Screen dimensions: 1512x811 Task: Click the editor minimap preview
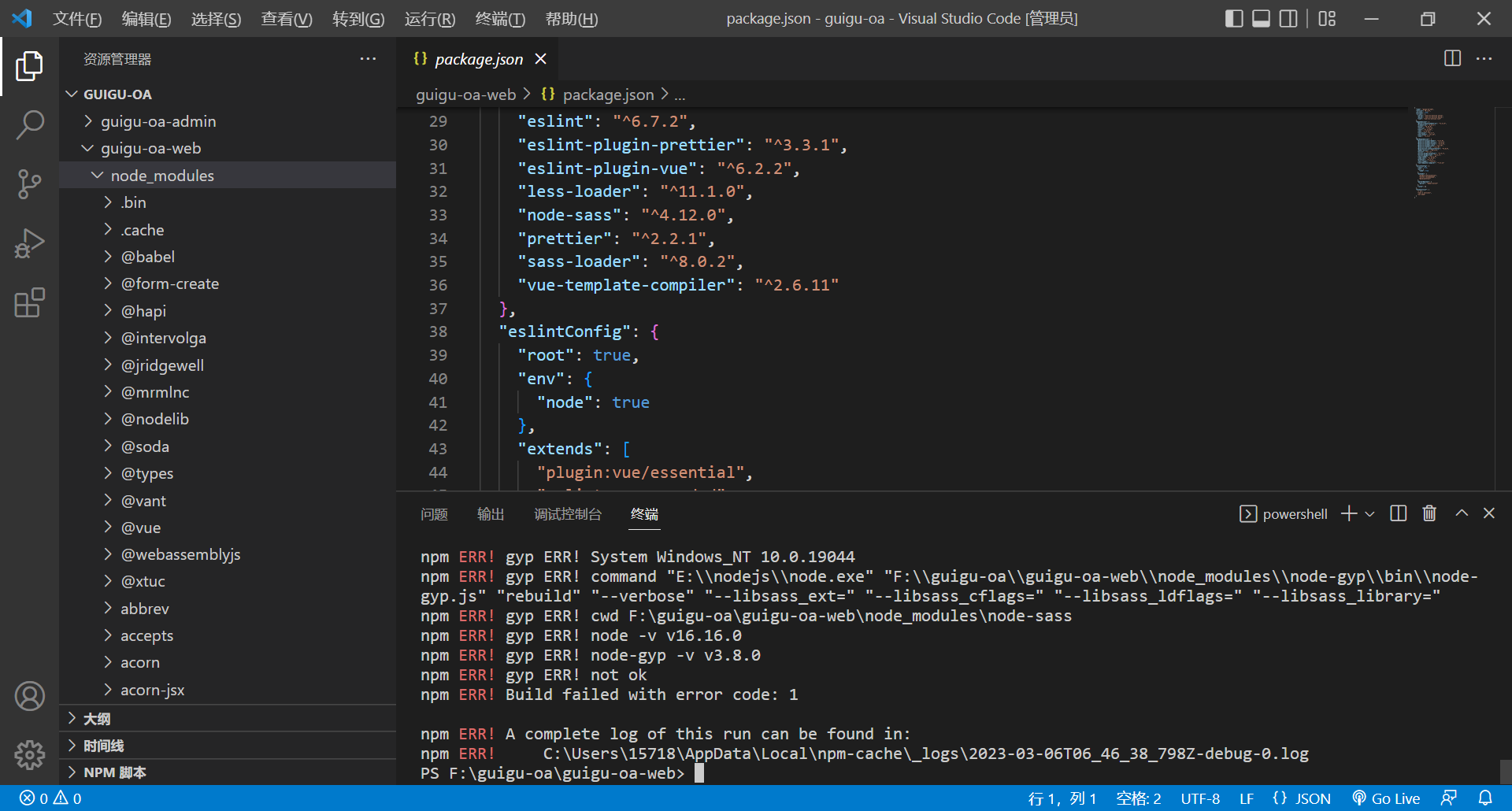pos(1429,151)
